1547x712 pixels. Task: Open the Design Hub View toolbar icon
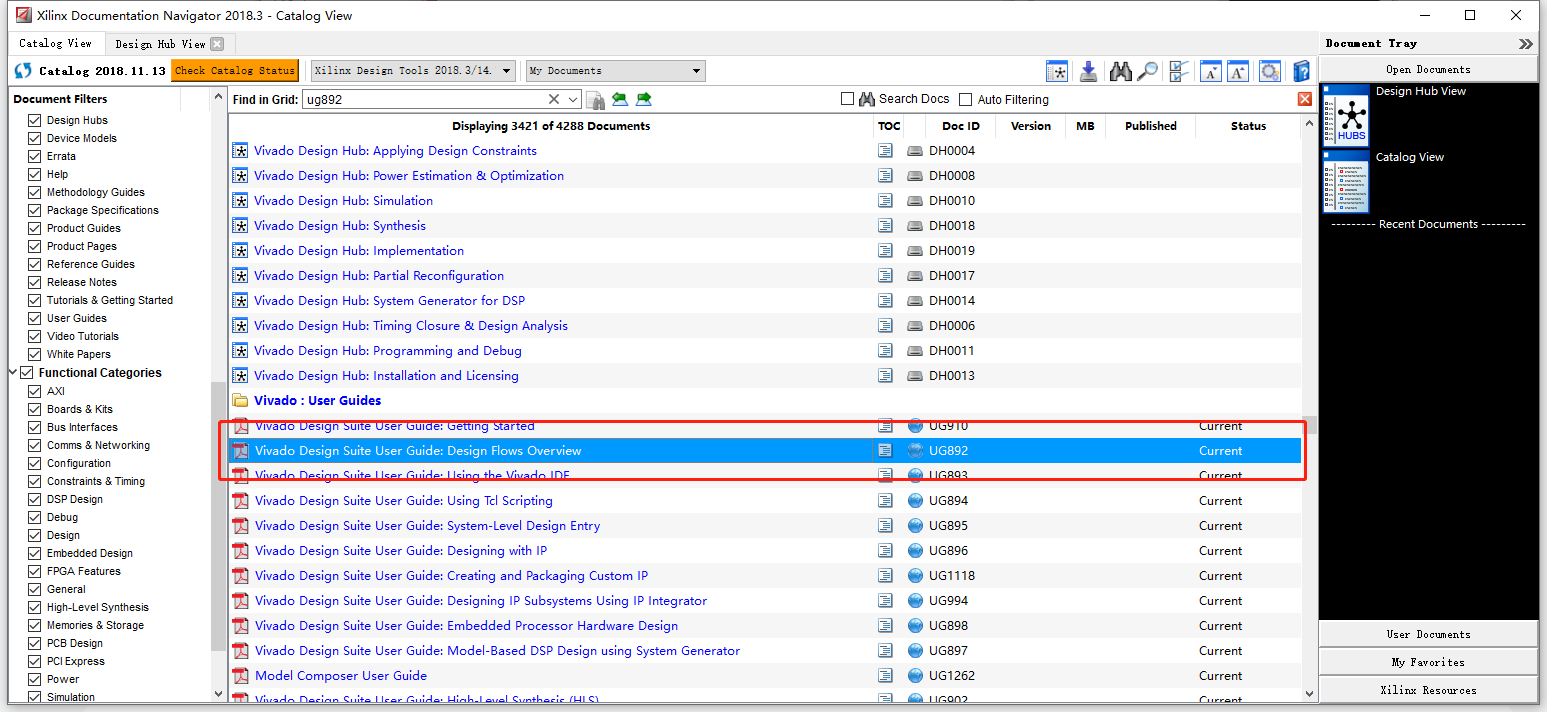(1057, 70)
